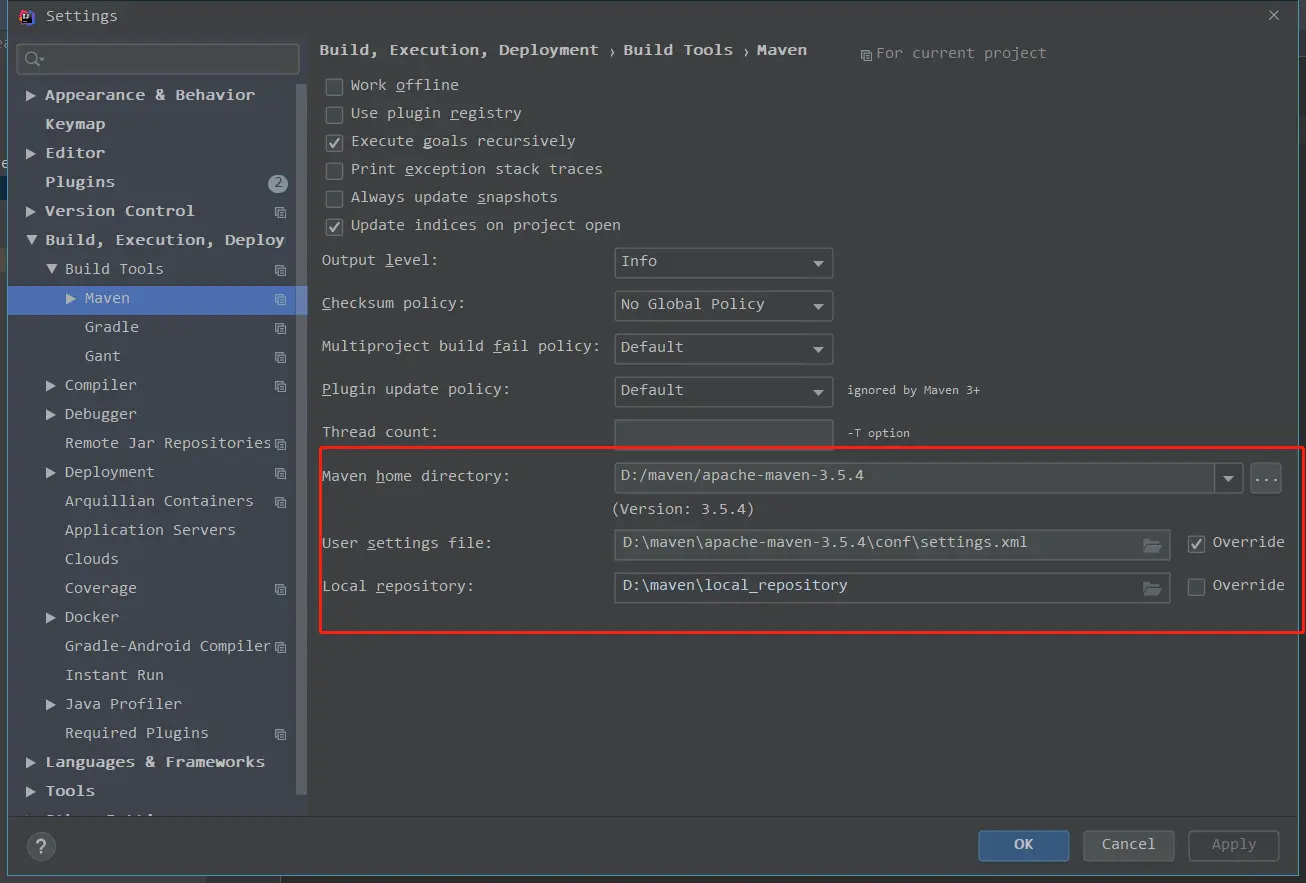Click Build Tools in the breadcrumb
This screenshot has height=883, width=1306.
click(678, 50)
